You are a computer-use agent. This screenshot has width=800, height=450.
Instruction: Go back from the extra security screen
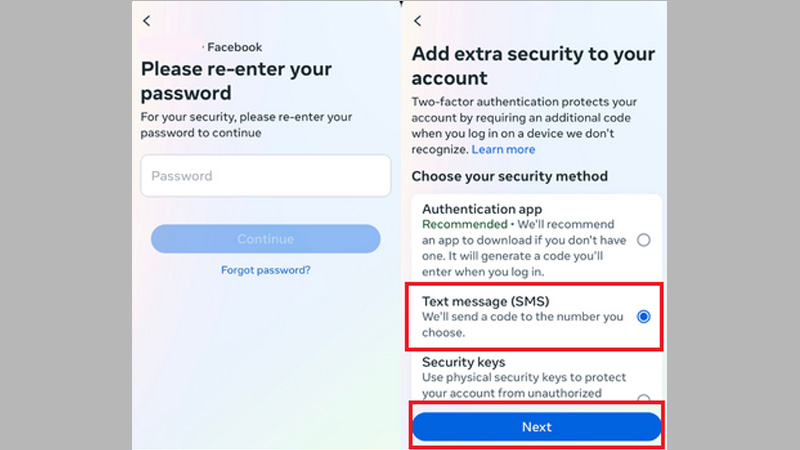[x=418, y=21]
